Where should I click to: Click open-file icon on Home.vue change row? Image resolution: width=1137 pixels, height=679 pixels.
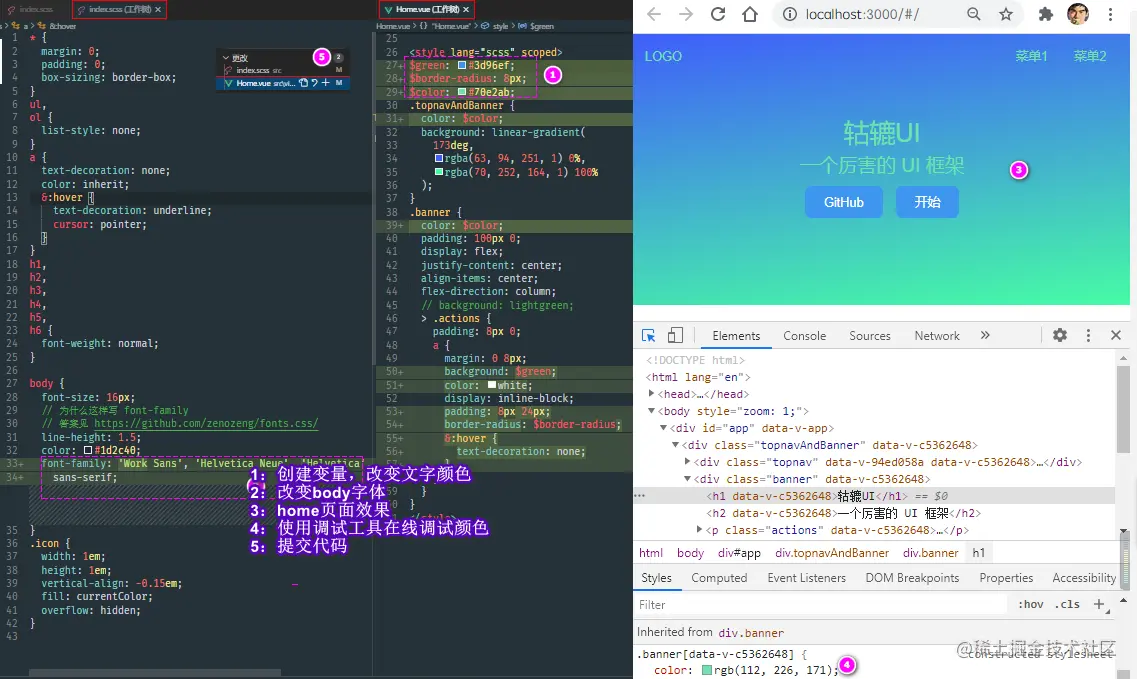click(x=304, y=83)
